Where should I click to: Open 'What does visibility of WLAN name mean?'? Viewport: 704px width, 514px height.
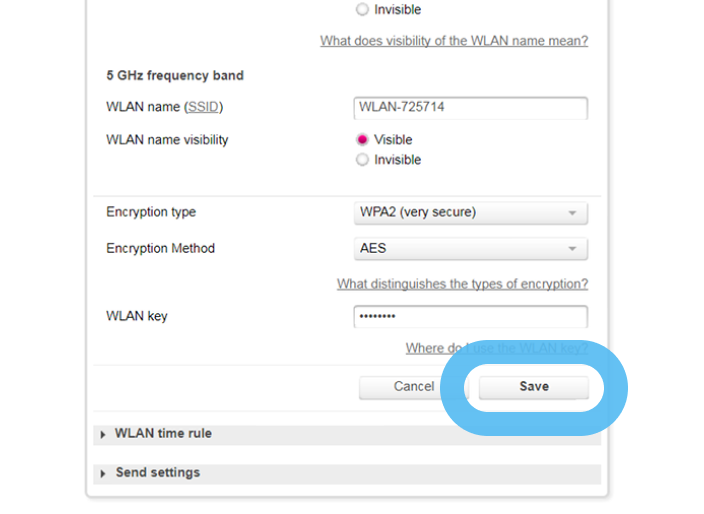pos(453,41)
